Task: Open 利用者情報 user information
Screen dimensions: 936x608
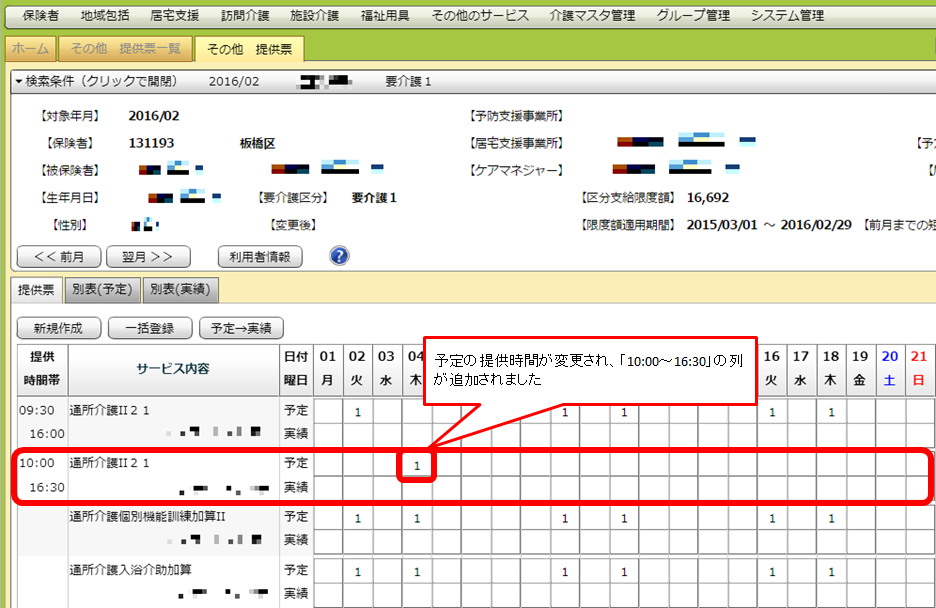Action: [259, 256]
